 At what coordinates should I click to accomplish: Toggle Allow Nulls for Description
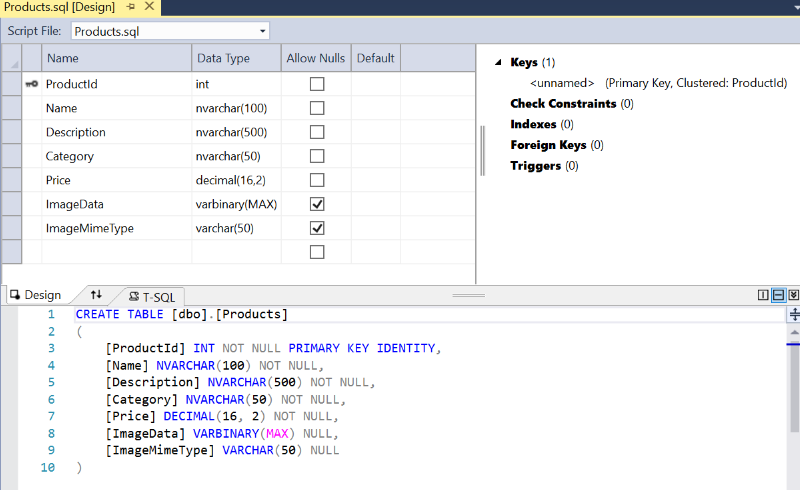[x=317, y=132]
